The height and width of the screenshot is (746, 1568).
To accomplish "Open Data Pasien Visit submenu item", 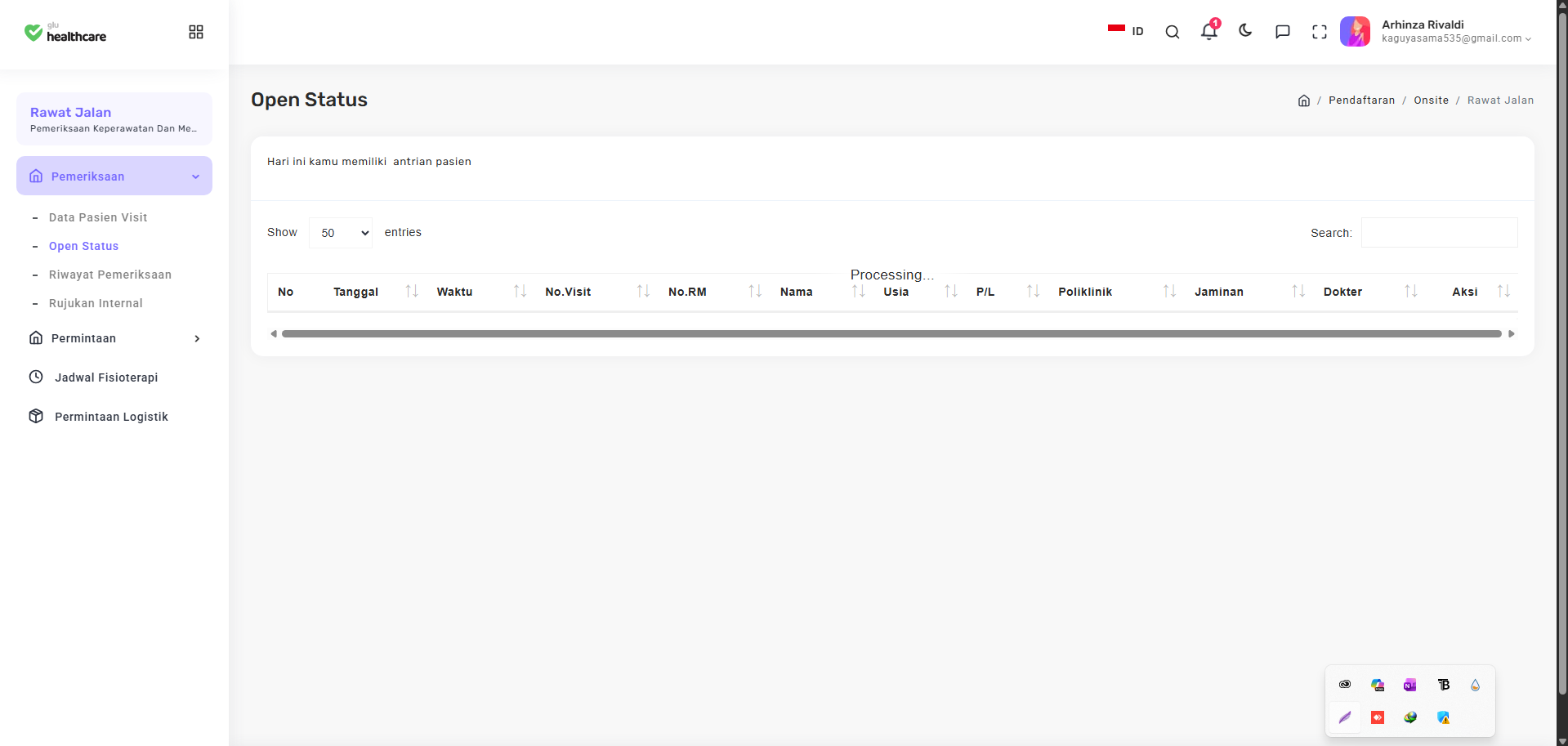I will point(98,217).
